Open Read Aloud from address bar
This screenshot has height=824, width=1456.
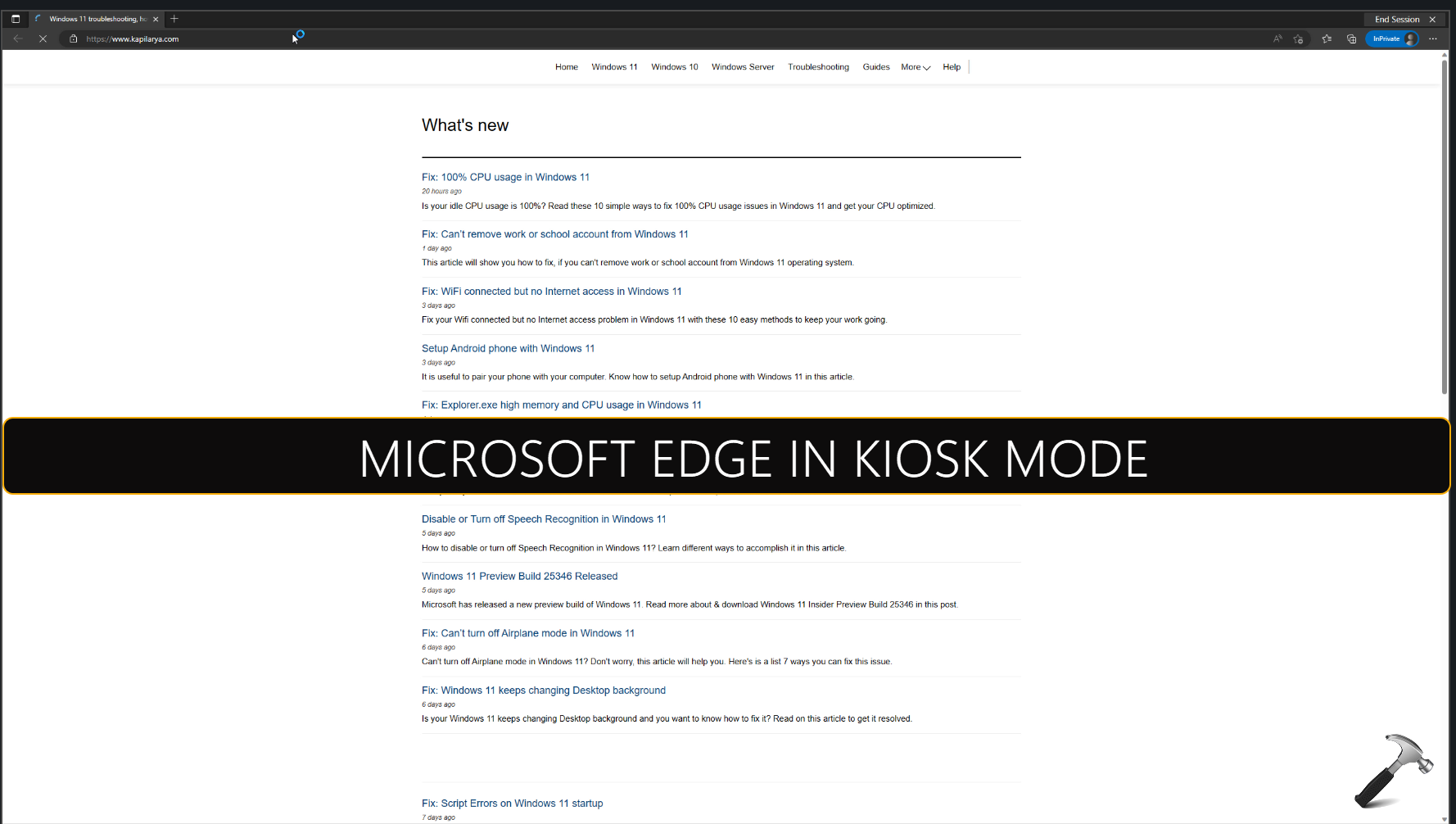pos(1277,38)
